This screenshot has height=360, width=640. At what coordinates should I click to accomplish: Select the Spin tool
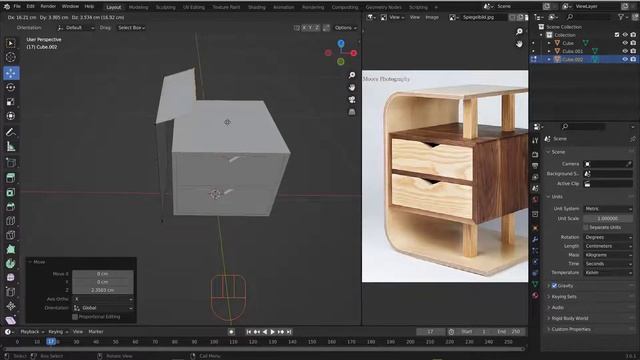[11, 264]
